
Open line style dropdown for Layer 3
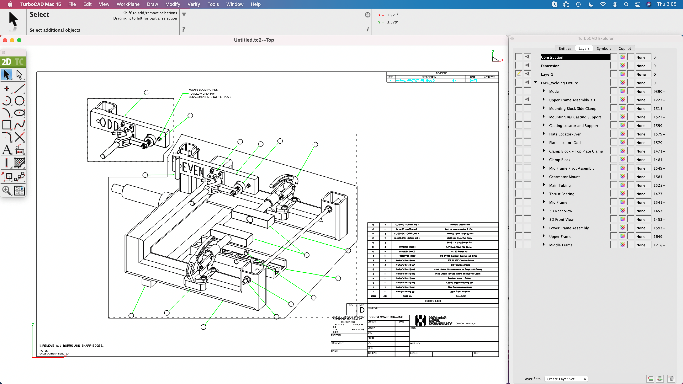[642, 74]
